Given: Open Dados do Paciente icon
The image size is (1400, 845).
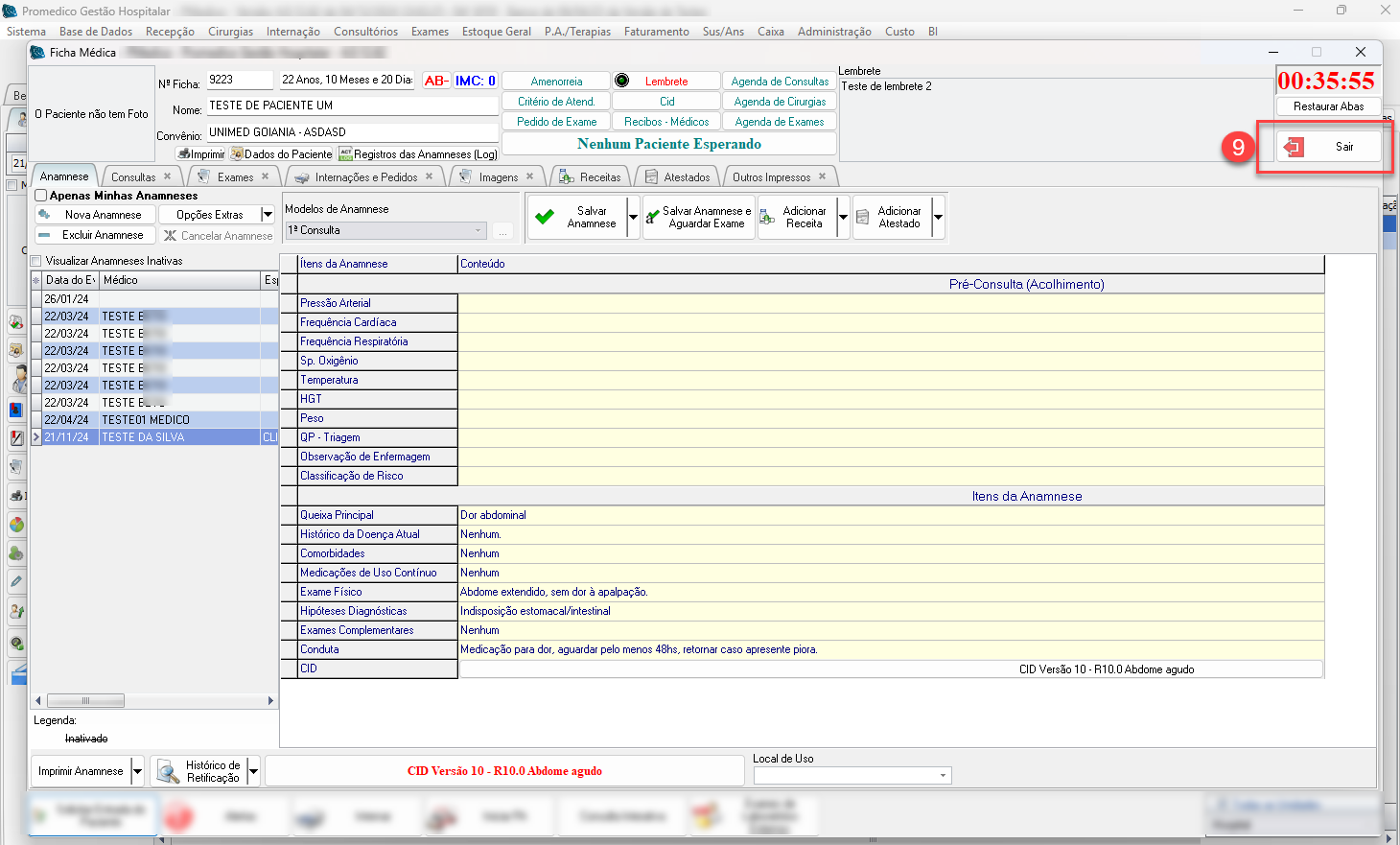Looking at the screenshot, I should point(237,153).
